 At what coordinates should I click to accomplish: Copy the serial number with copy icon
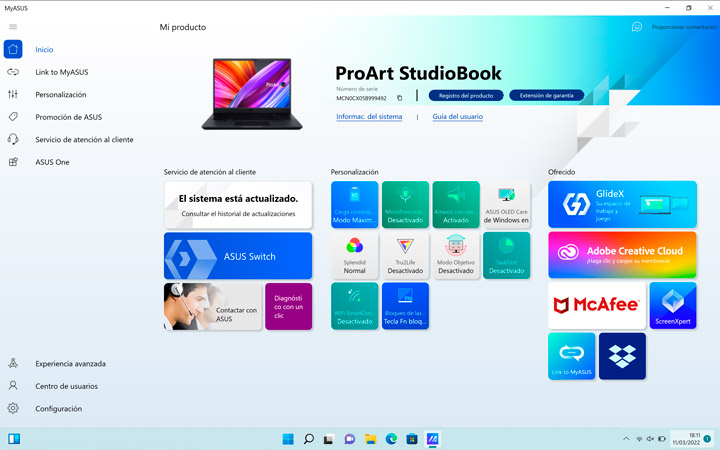point(399,98)
